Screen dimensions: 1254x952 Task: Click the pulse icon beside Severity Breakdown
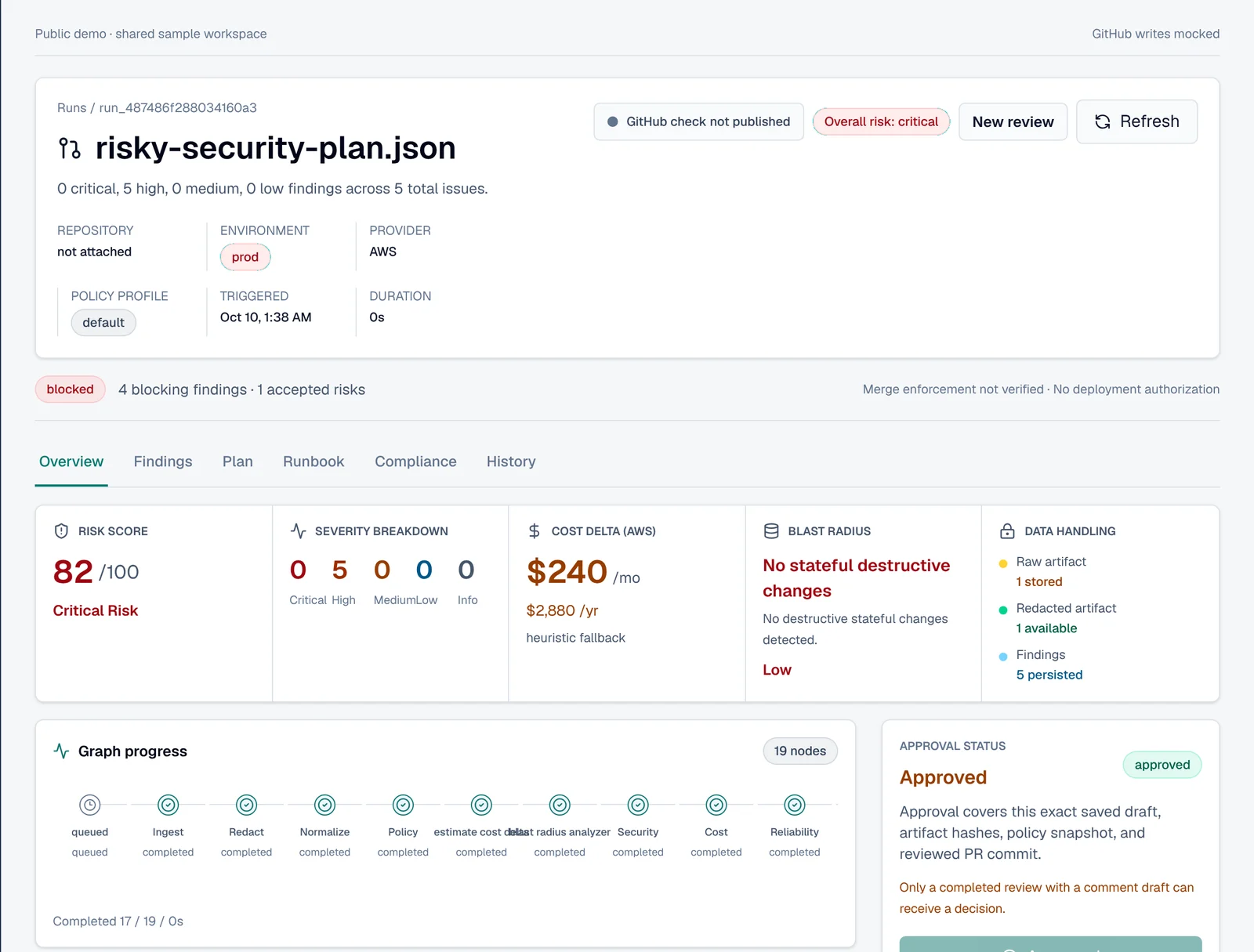(x=298, y=531)
